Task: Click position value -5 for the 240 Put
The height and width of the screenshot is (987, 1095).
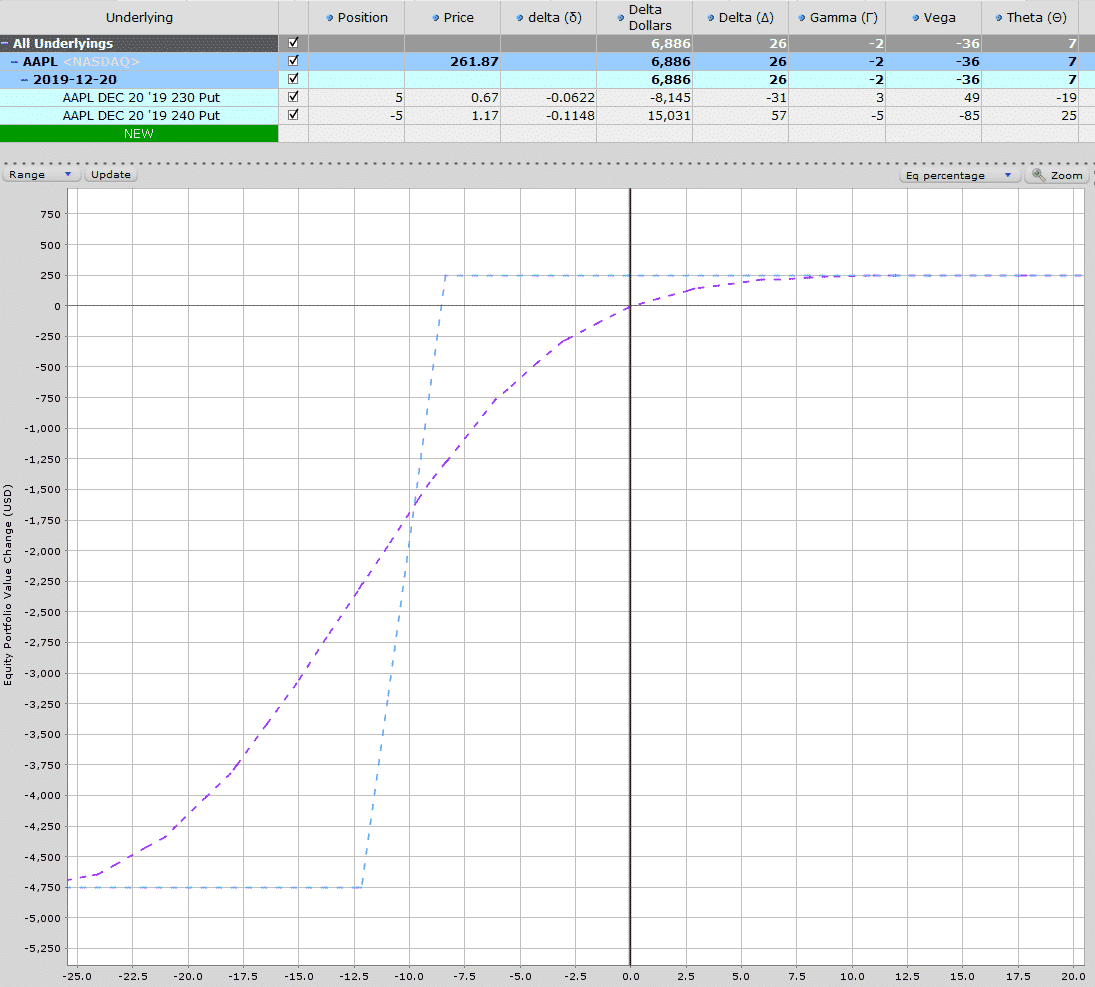Action: 396,116
